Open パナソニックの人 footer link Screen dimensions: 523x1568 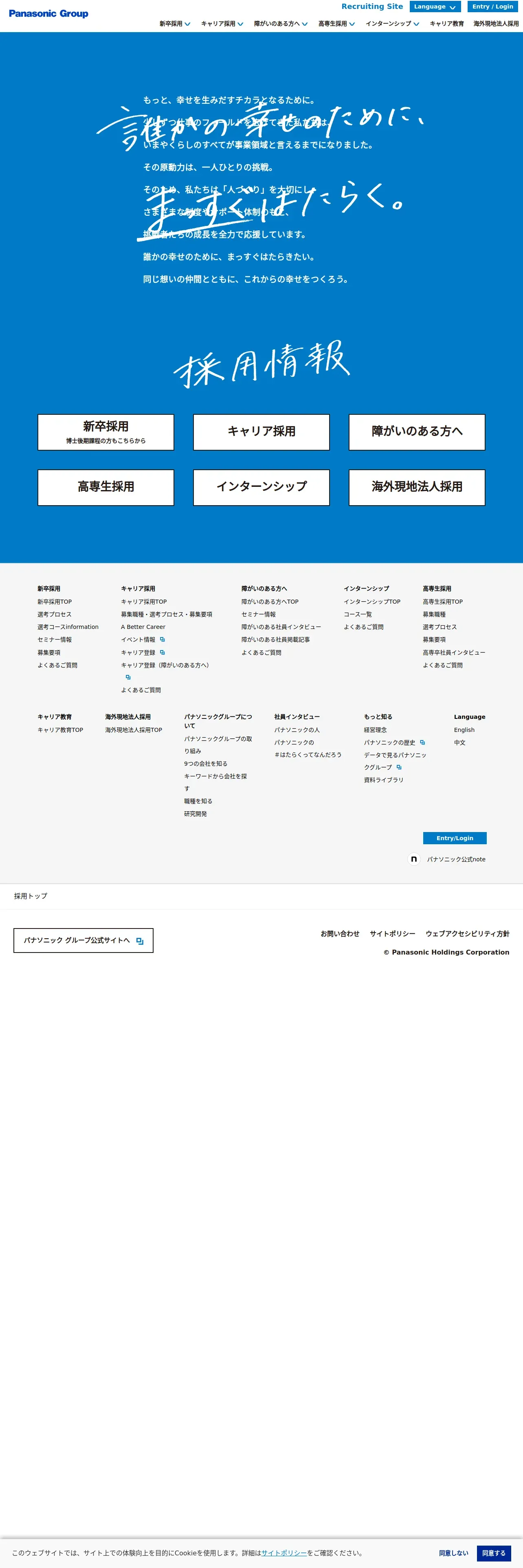coord(297,730)
